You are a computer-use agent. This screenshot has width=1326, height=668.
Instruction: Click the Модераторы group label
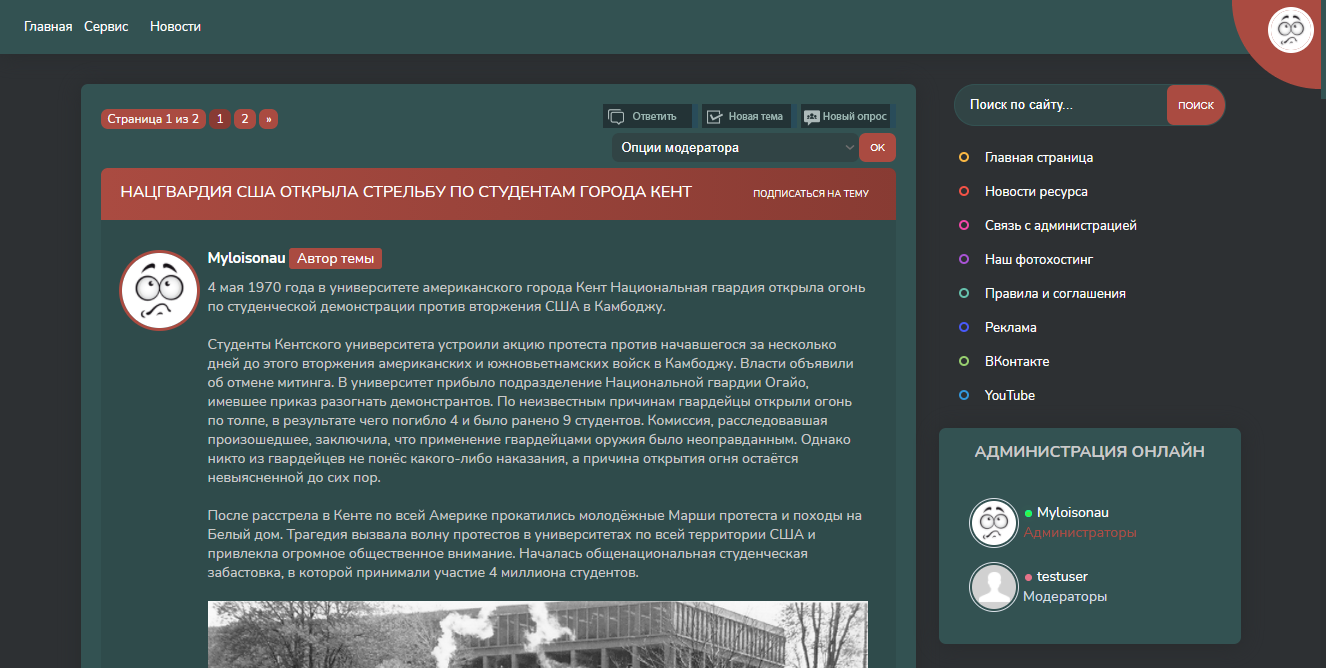(1065, 597)
